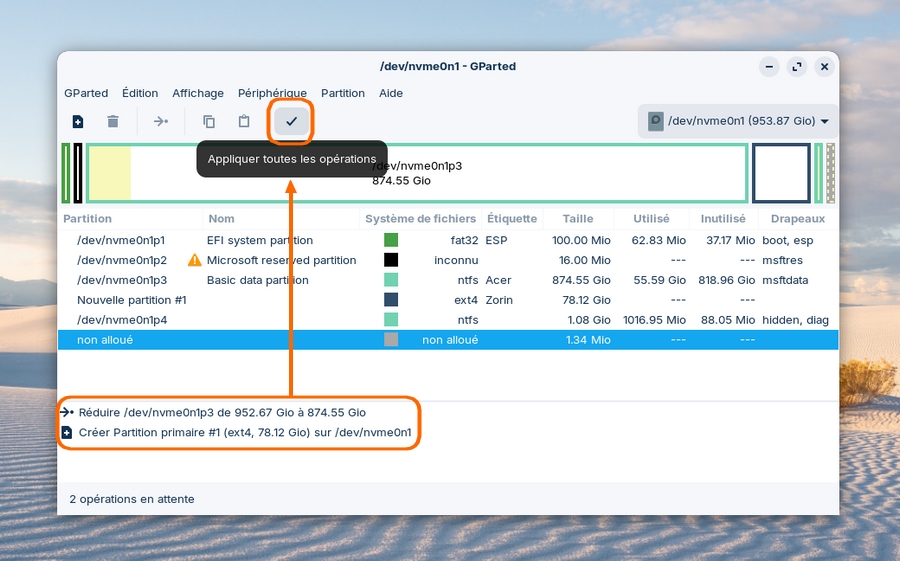The image size is (900, 561).
Task: Select the Nouvelle partition #1 row
Action: (x=131, y=300)
